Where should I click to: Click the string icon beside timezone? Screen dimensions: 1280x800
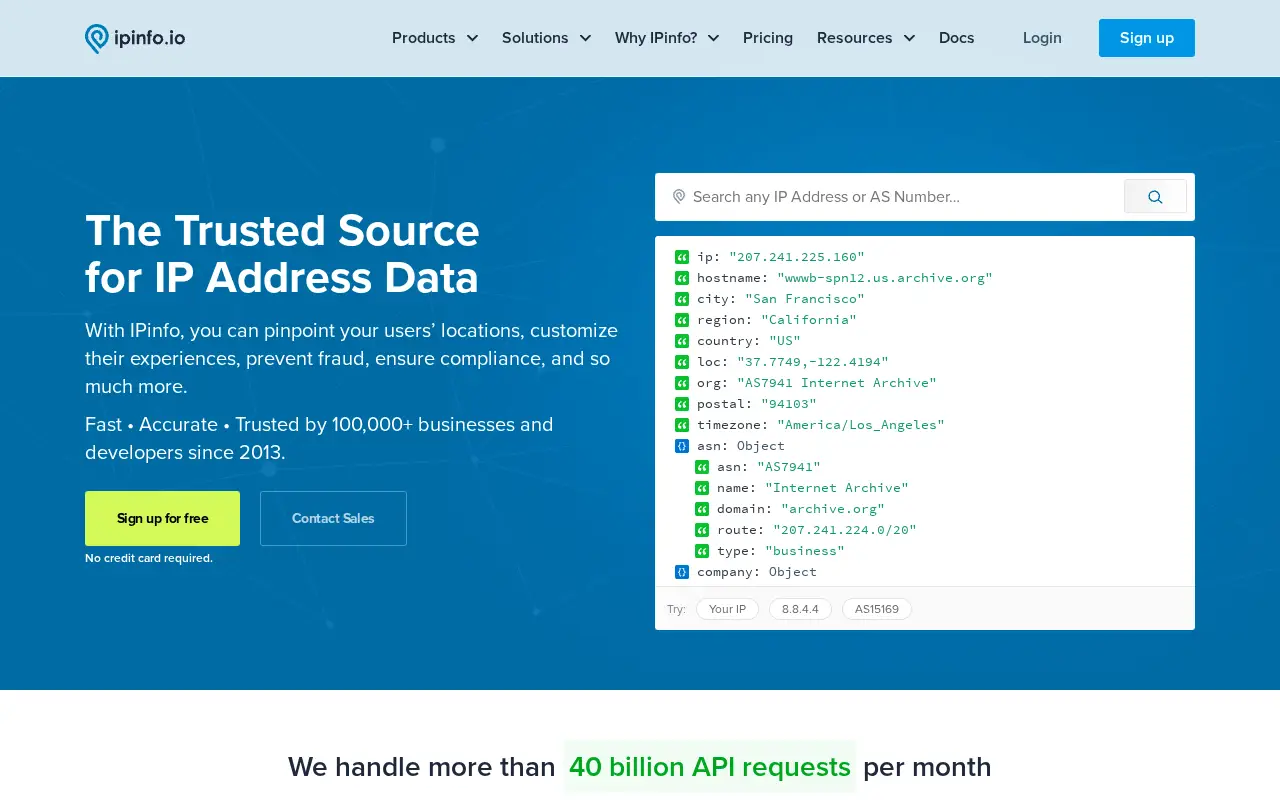682,425
